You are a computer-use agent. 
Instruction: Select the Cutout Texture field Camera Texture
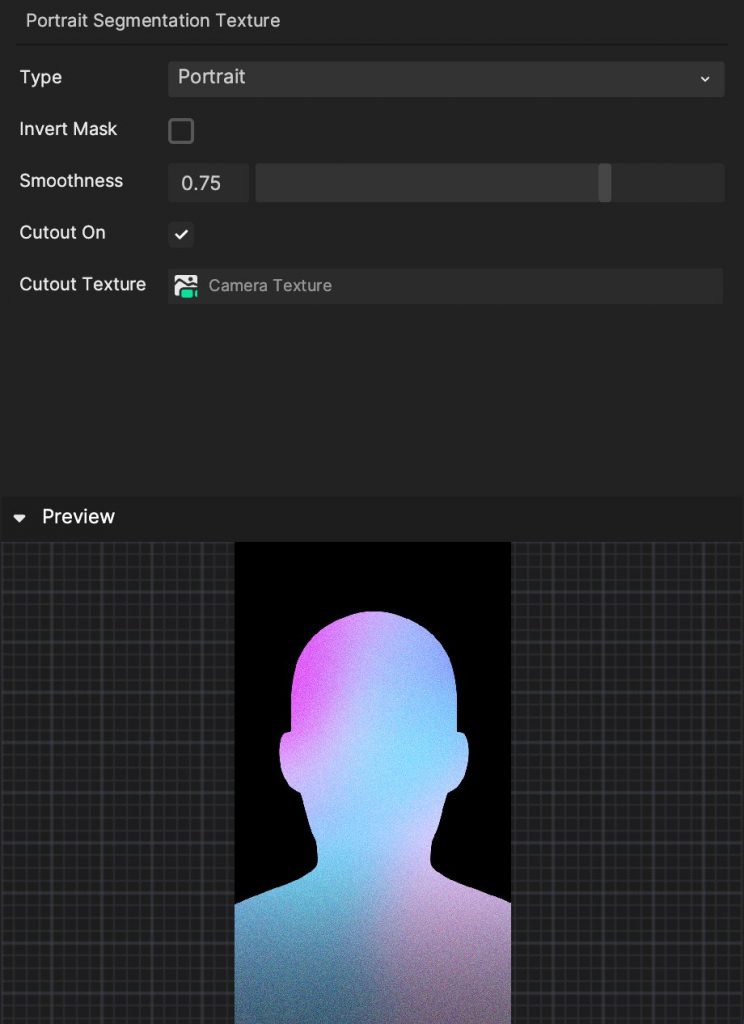[x=445, y=285]
